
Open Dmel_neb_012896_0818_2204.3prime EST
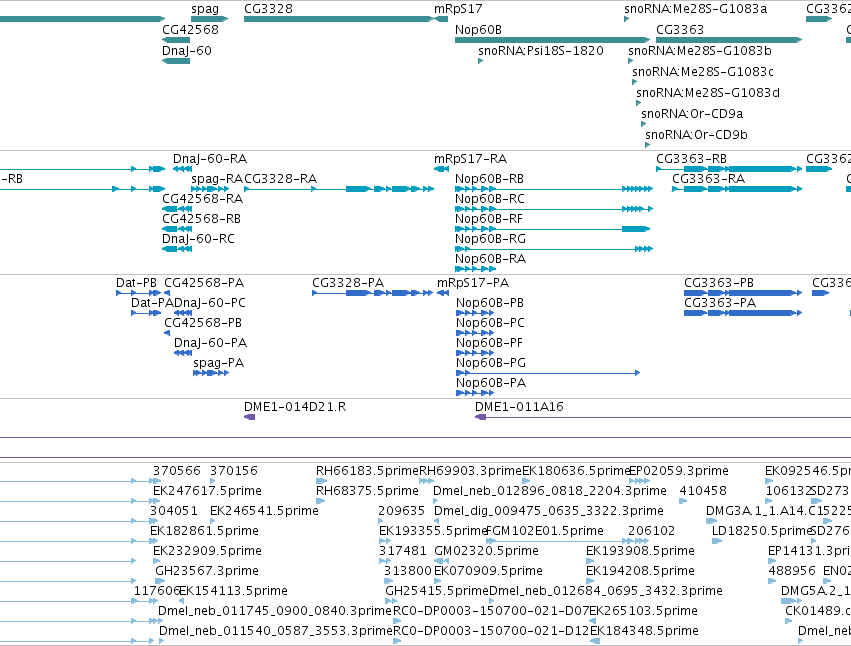[435, 501]
